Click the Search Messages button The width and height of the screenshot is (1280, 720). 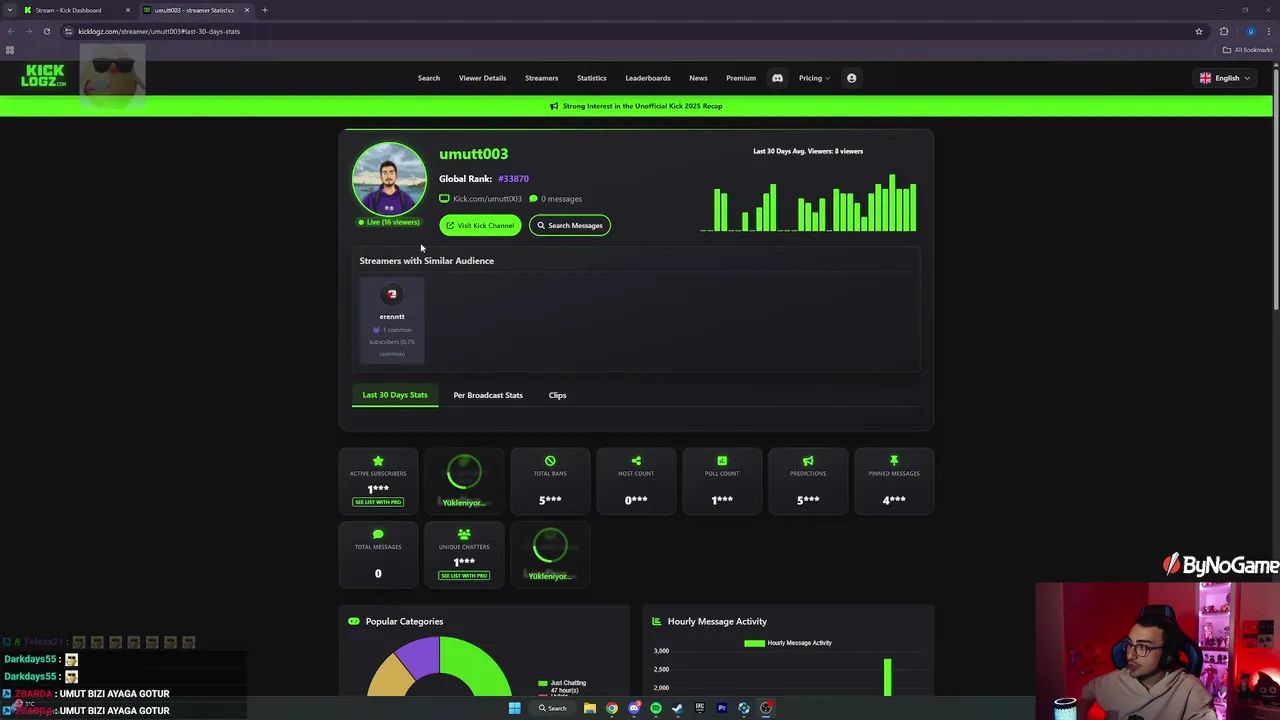click(x=570, y=225)
